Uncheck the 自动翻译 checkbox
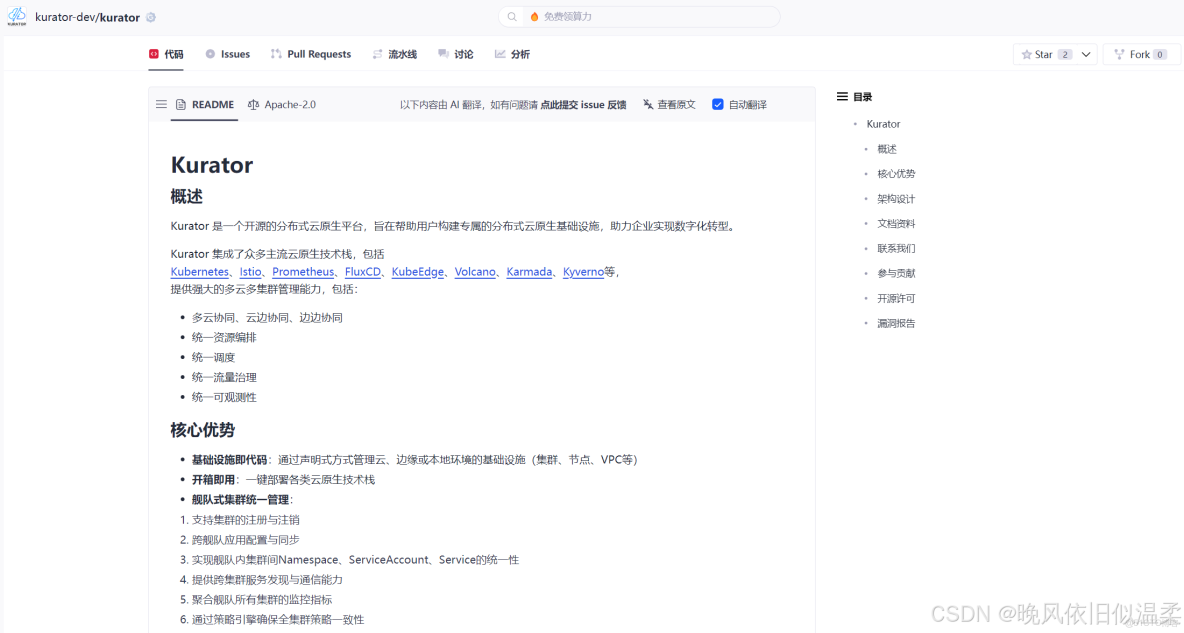Viewport: 1184px width, 633px height. coord(718,104)
